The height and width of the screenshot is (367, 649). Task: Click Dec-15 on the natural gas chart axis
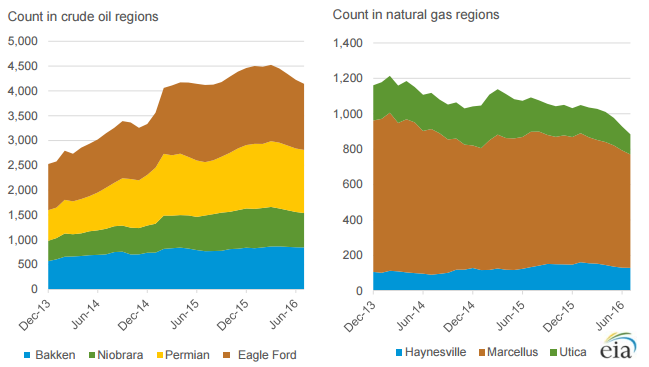[559, 317]
